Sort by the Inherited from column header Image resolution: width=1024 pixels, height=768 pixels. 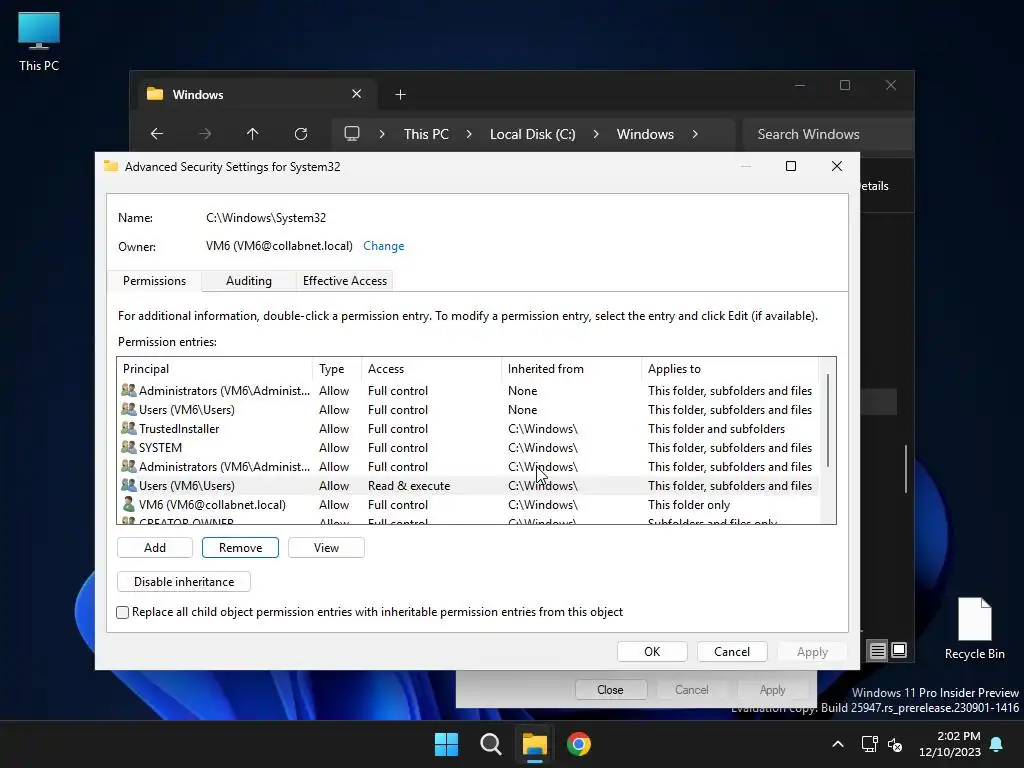571,369
